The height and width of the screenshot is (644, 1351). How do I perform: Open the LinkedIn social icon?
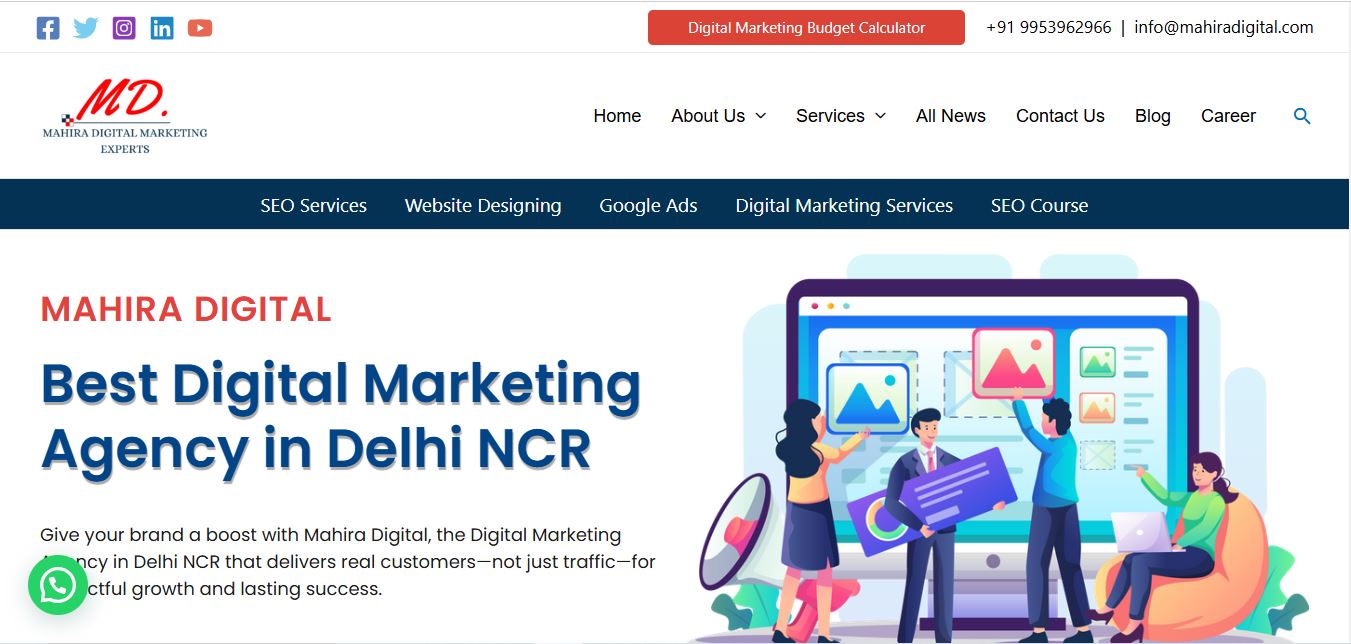tap(162, 28)
